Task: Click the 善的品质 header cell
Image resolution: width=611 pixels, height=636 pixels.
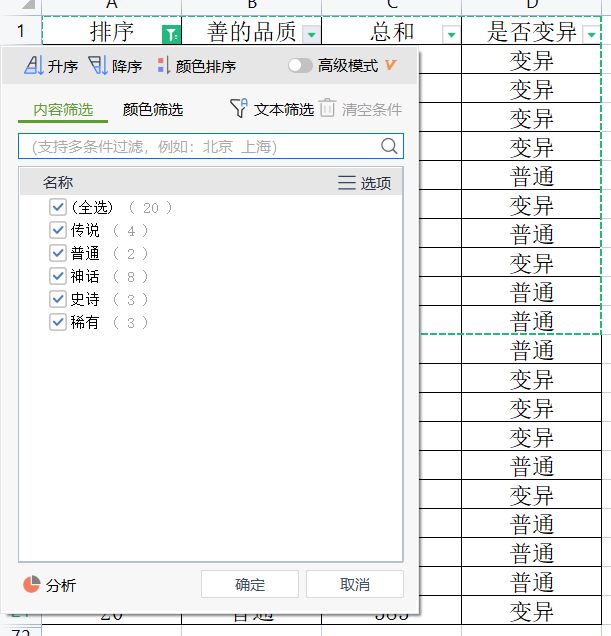Action: pyautogui.click(x=252, y=31)
